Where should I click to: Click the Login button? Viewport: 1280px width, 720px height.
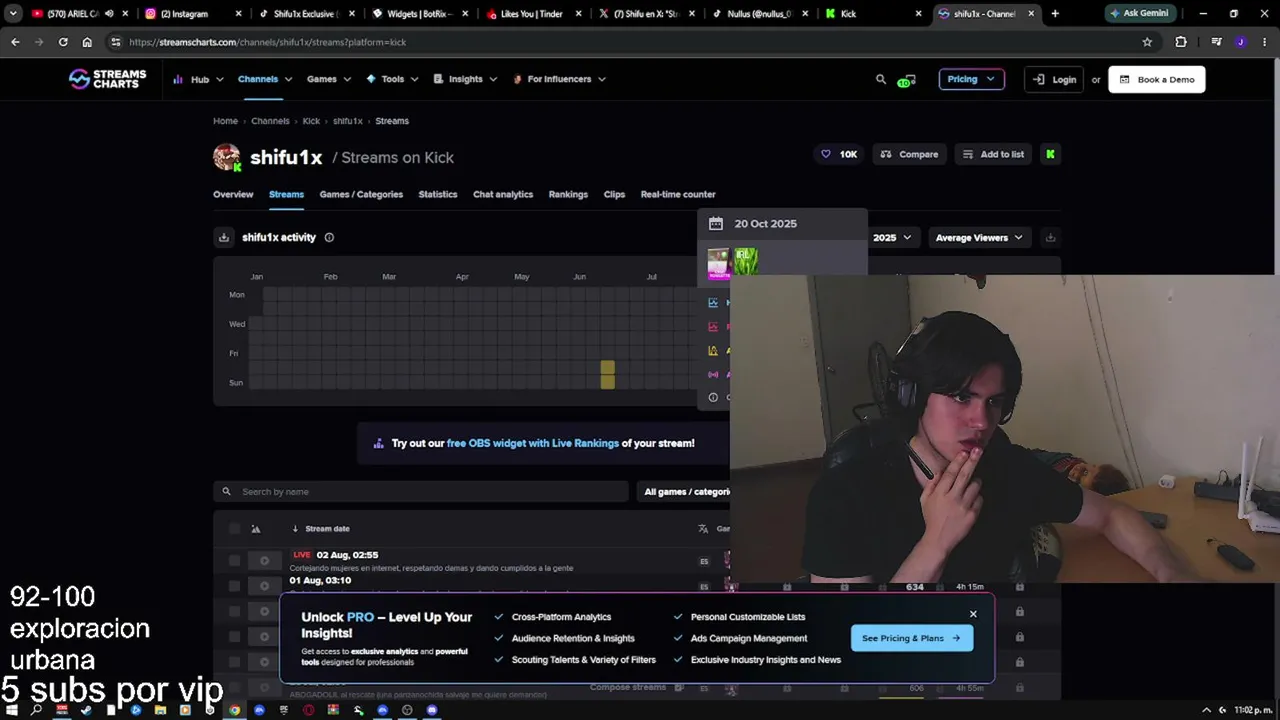coord(1054,79)
